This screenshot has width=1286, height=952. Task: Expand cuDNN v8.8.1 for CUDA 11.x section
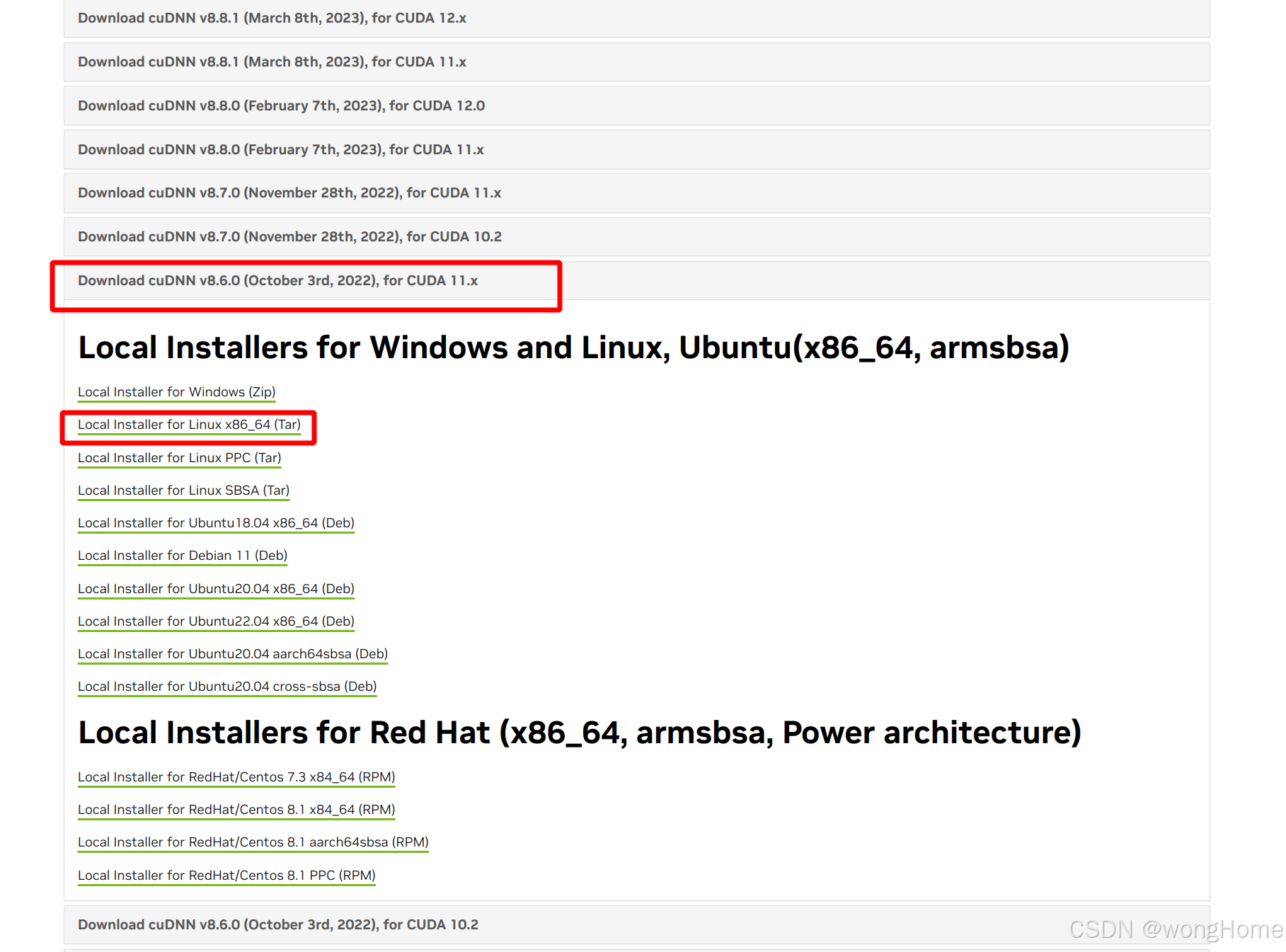(636, 62)
